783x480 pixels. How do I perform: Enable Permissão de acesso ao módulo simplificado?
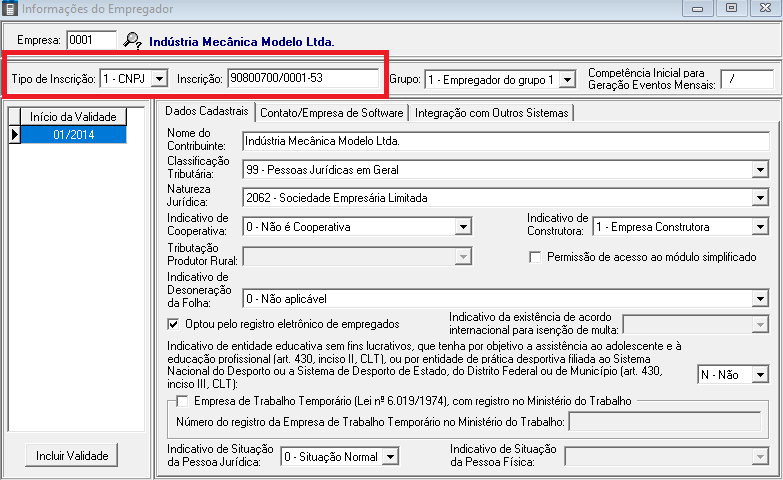535,257
